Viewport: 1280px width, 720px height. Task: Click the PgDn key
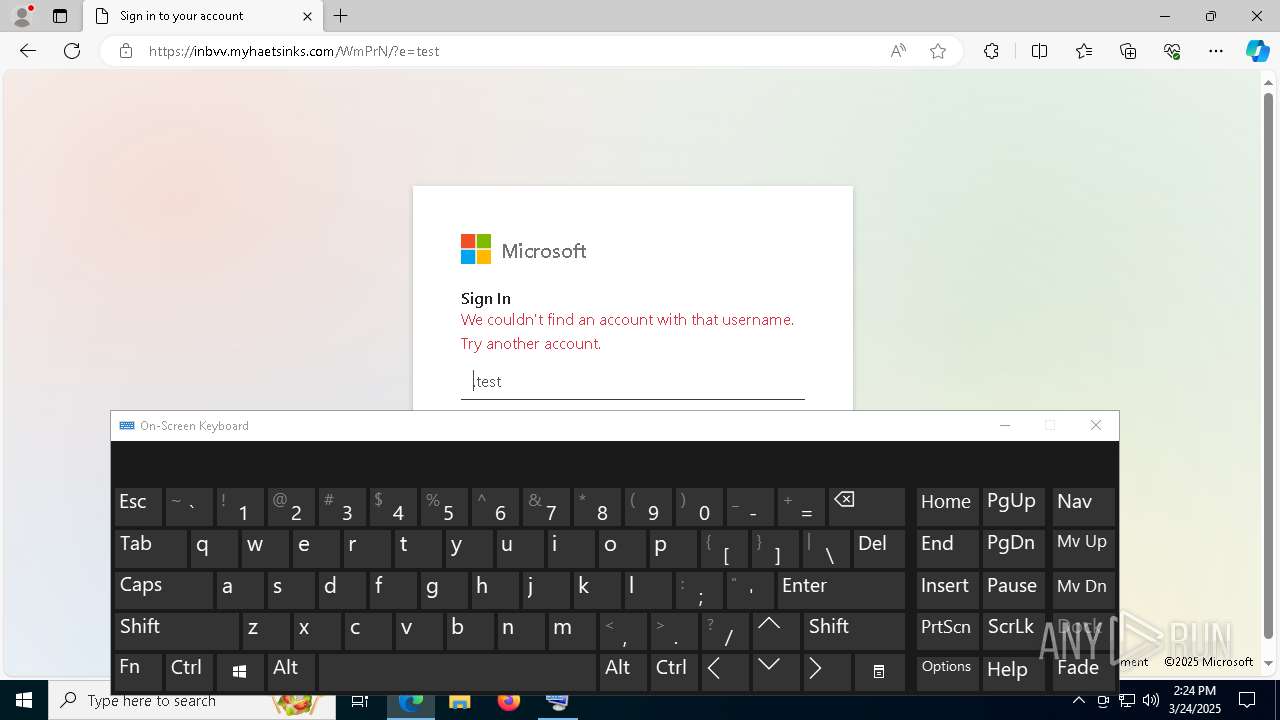pos(1014,548)
